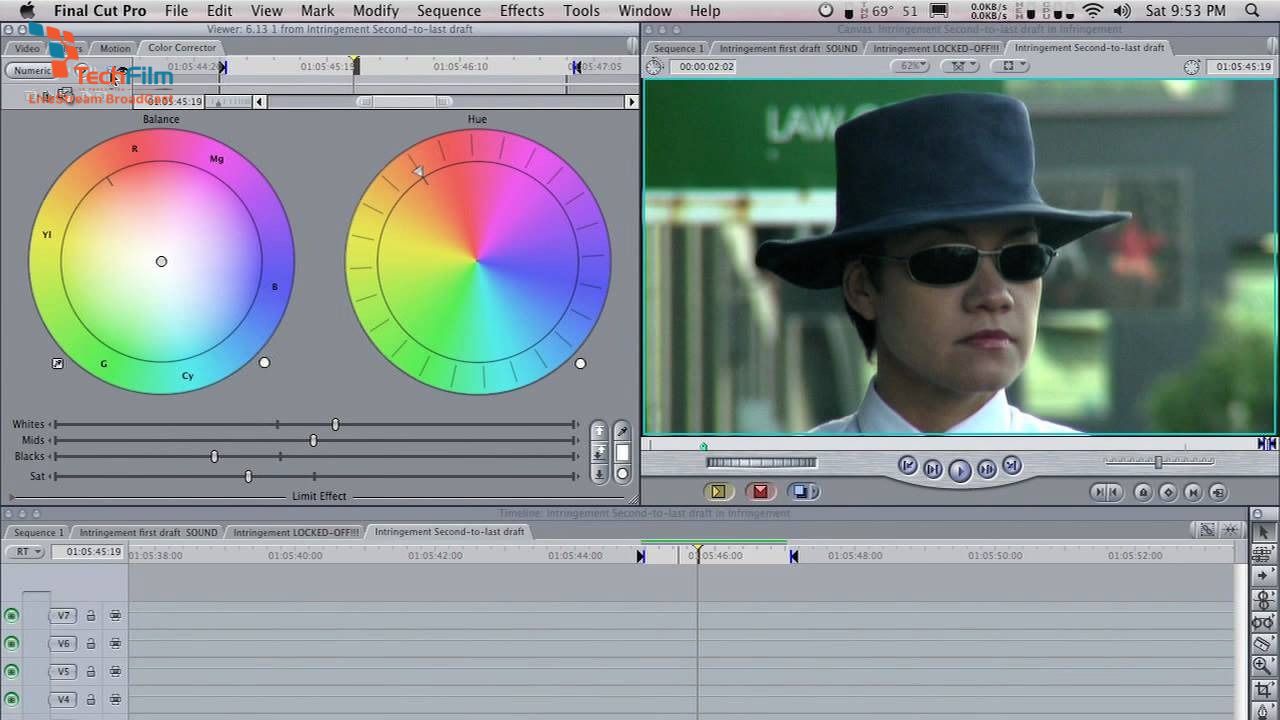Screen dimensions: 1280x720
Task: Click the Whites level slider handle
Action: (x=336, y=425)
